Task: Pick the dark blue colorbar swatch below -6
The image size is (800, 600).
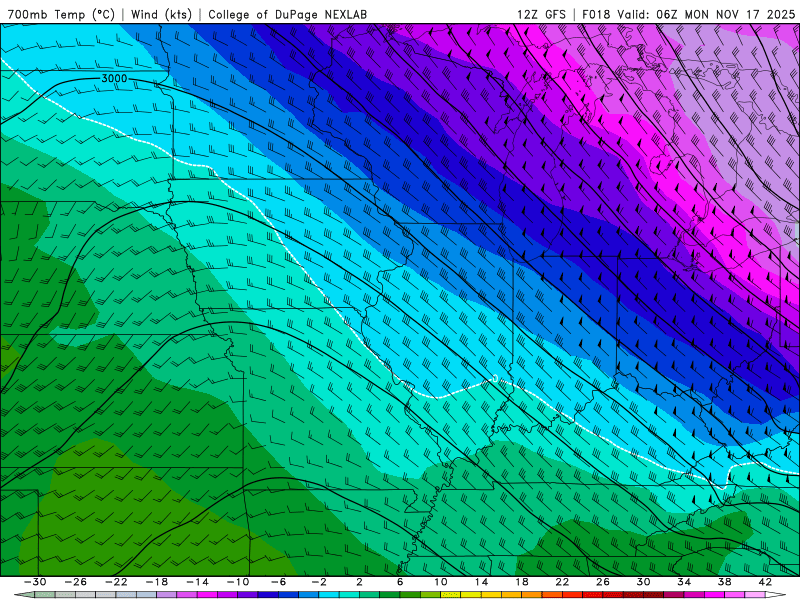Action: coord(268,594)
